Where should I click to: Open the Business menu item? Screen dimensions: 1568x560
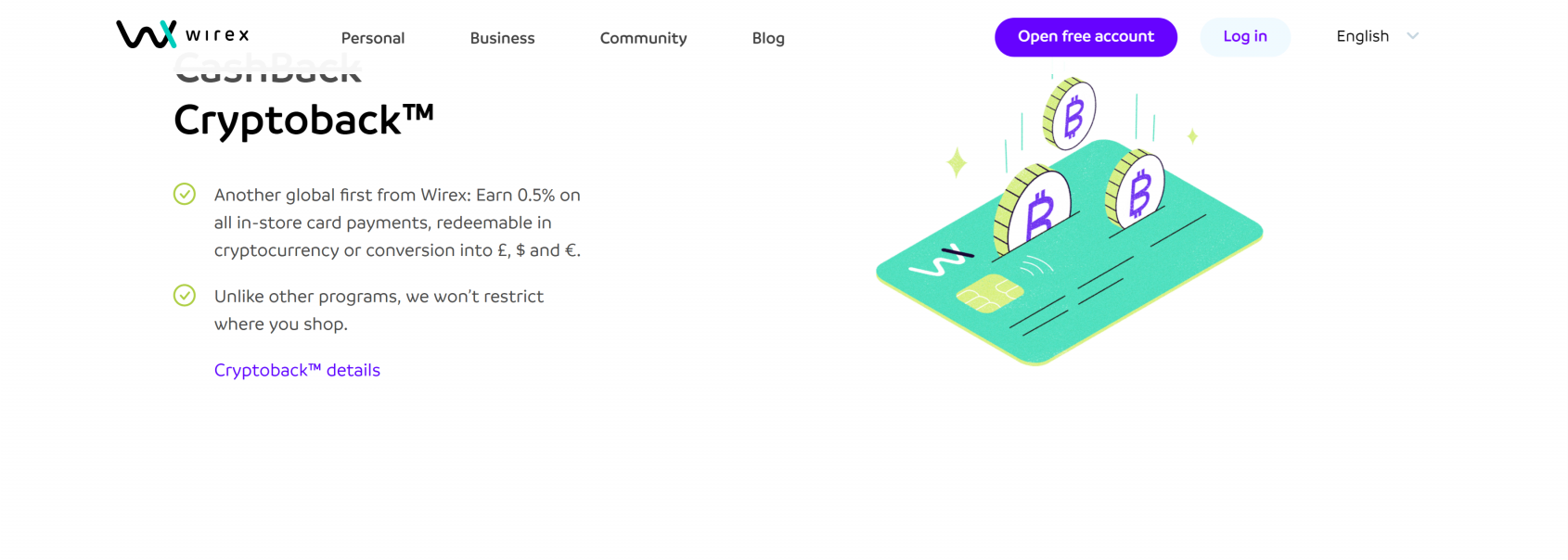[x=502, y=38]
